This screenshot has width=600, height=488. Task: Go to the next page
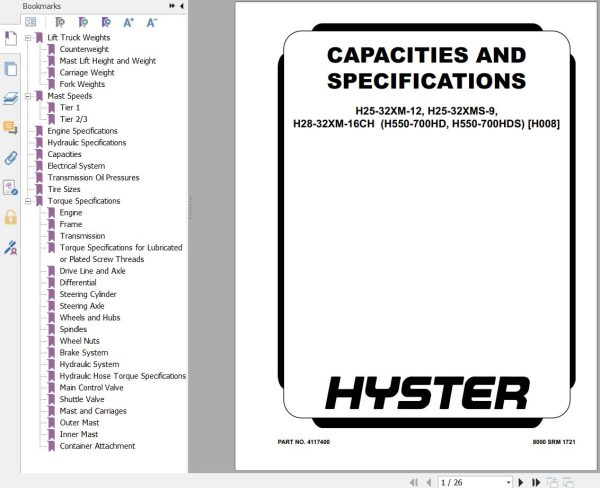click(520, 482)
